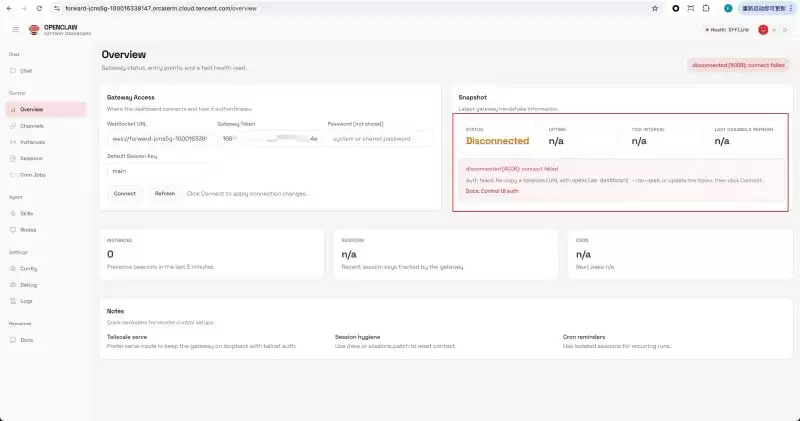Click the Session hygiene note heading
Screen dimensions: 800x421
tap(357, 337)
